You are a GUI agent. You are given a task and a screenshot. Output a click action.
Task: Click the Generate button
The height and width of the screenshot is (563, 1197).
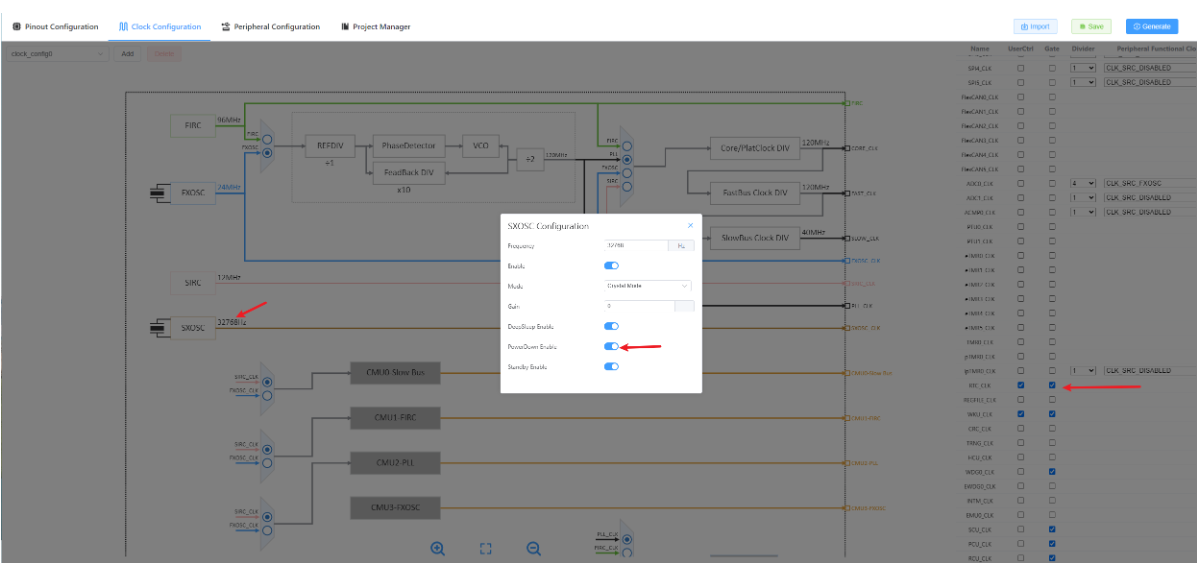(x=1151, y=27)
